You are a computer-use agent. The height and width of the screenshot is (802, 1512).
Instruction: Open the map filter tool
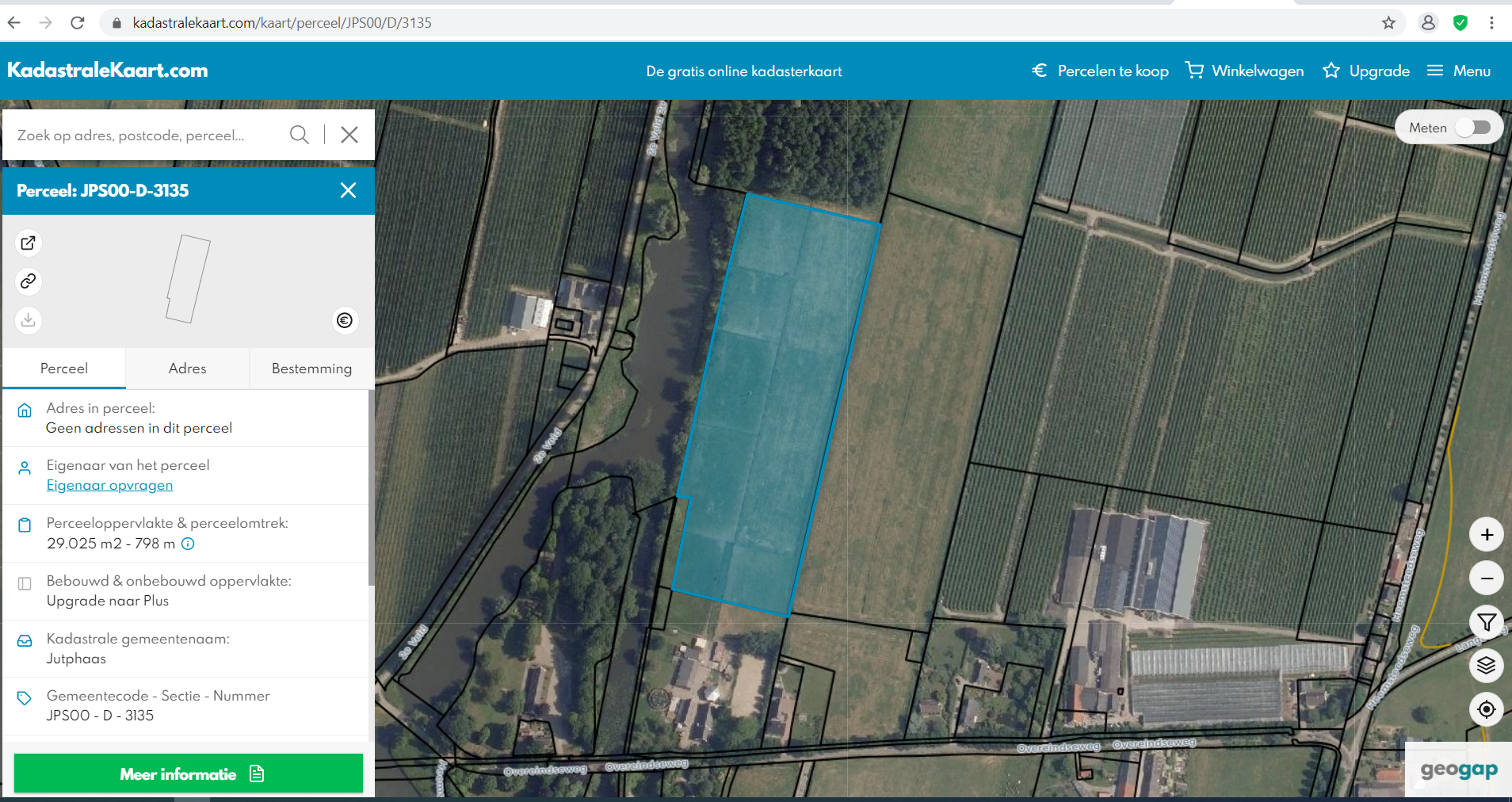1487,622
